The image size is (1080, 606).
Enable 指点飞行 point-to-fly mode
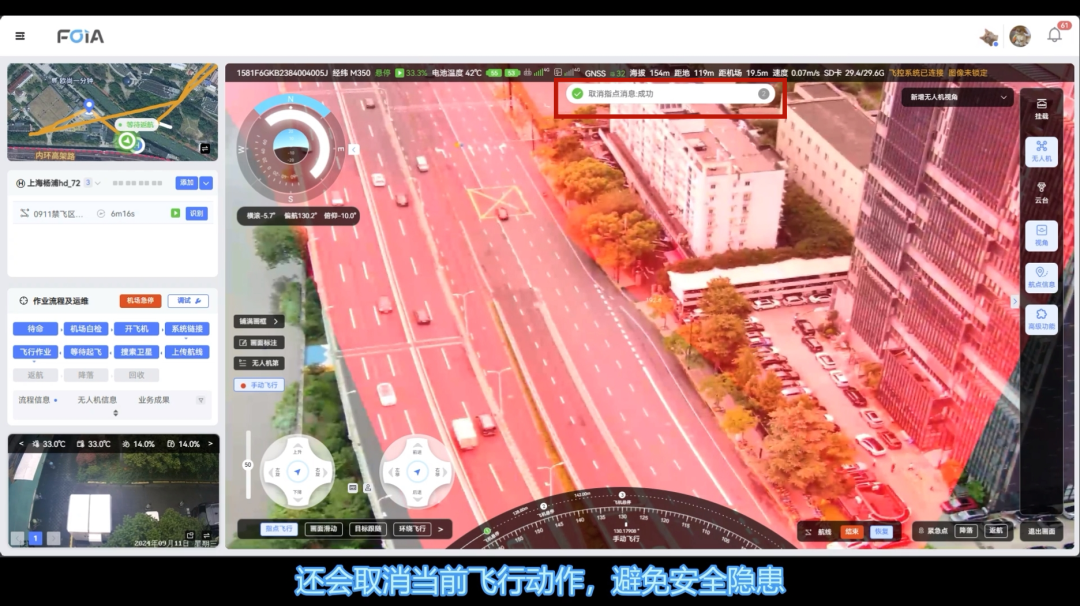[279, 529]
